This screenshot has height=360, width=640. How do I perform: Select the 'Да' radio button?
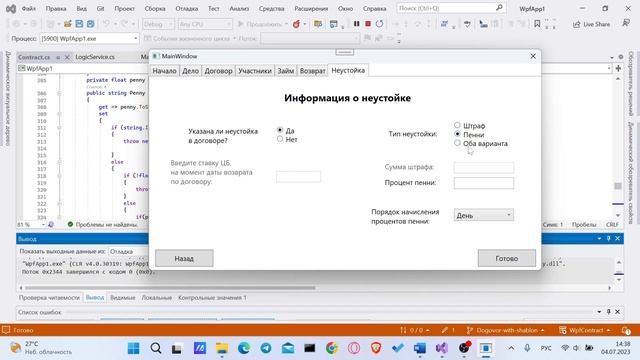pos(280,130)
